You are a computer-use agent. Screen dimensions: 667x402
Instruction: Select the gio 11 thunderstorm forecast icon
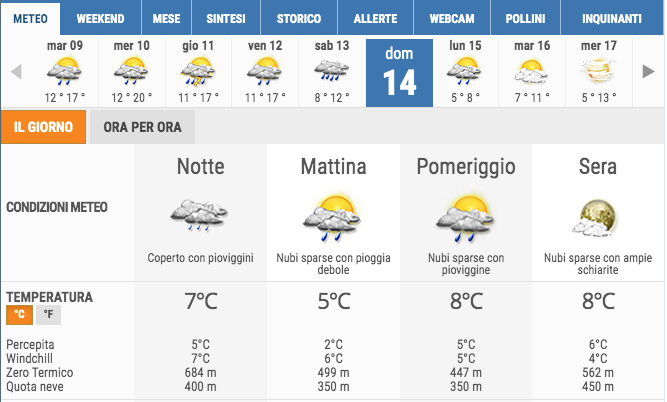click(x=198, y=71)
